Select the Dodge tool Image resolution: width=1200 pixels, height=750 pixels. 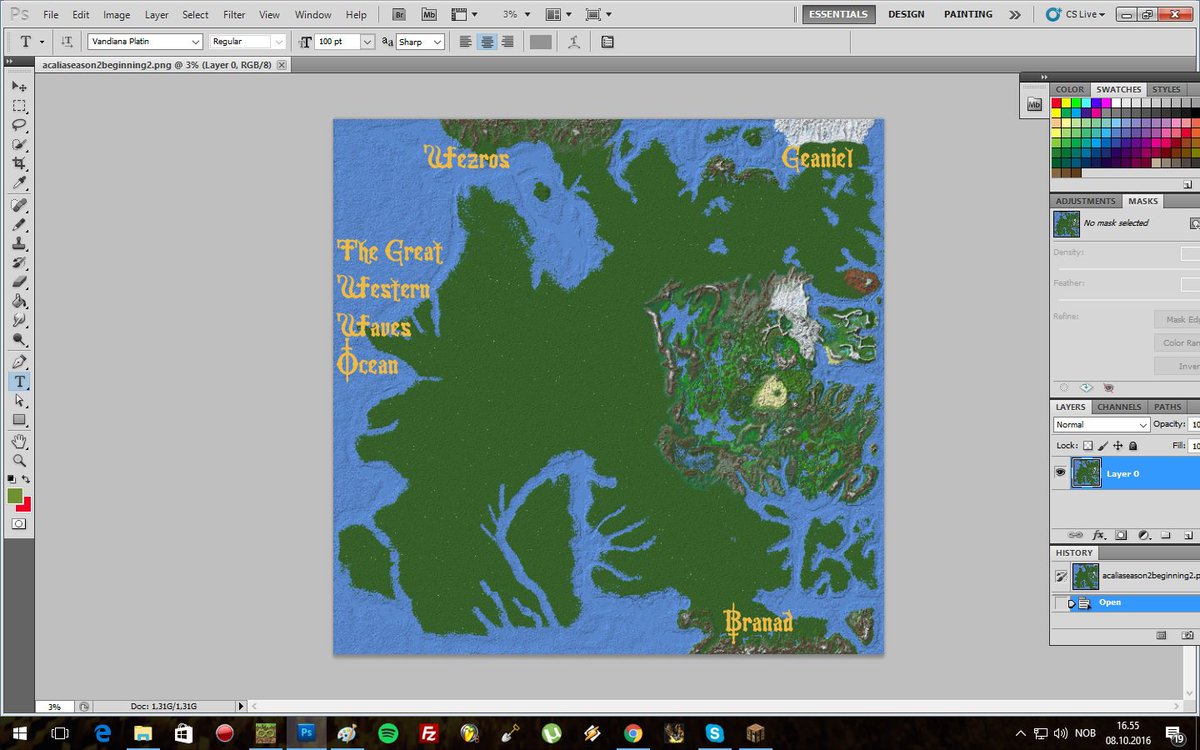click(19, 339)
